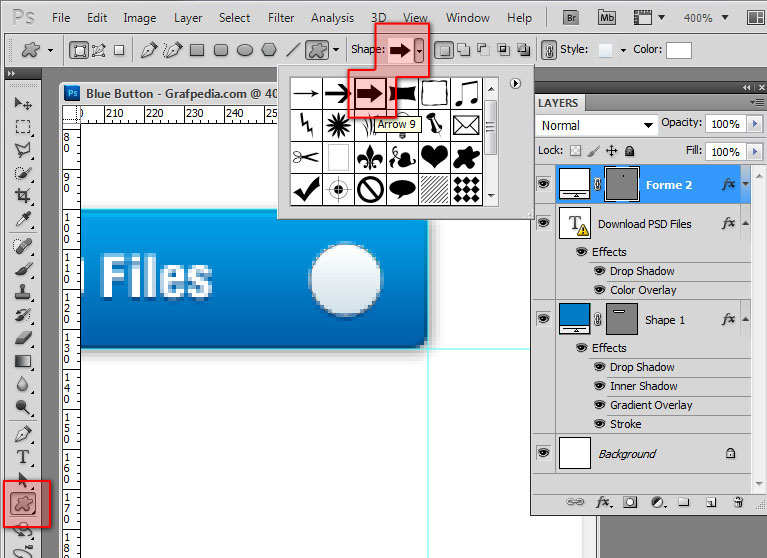767x558 pixels.
Task: Open the shape picker flyout menu
Action: click(x=515, y=84)
